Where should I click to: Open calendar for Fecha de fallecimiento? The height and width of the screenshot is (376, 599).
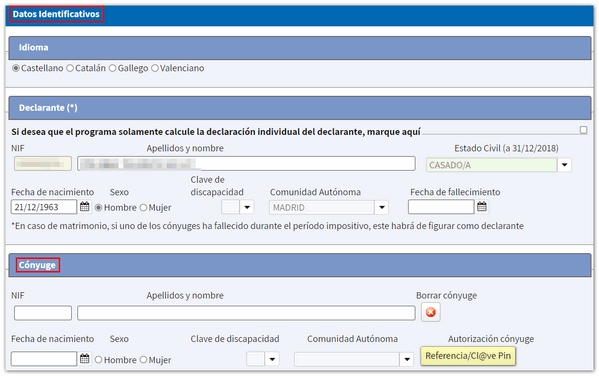click(482, 207)
